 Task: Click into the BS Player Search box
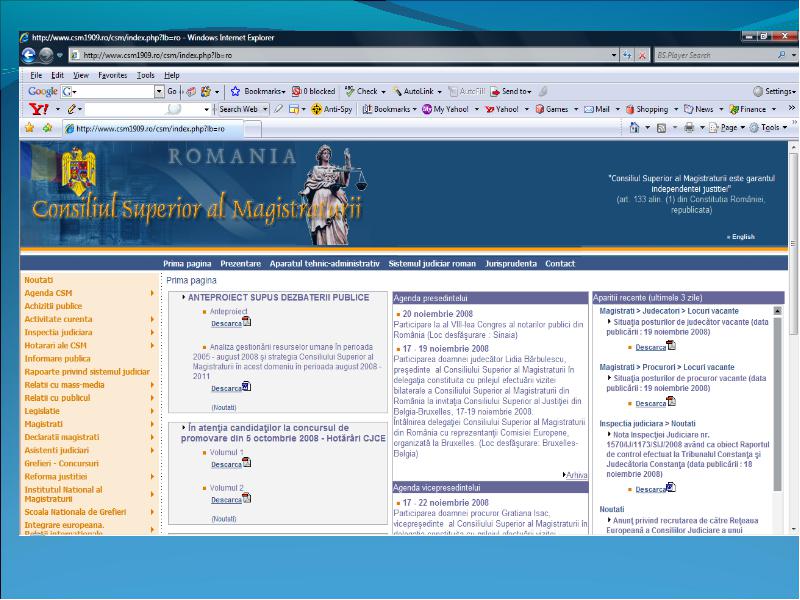714,55
